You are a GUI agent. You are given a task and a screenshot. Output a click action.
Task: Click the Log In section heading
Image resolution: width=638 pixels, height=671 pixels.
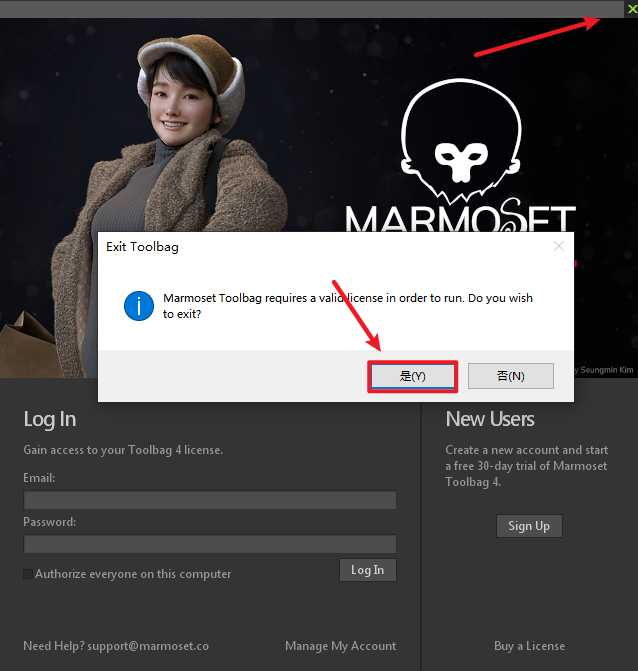click(50, 419)
